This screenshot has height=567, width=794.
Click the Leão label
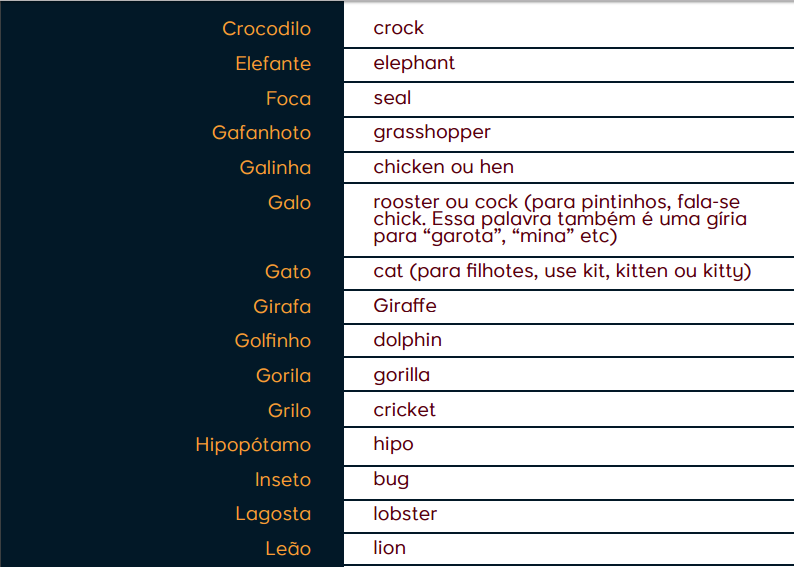(289, 549)
